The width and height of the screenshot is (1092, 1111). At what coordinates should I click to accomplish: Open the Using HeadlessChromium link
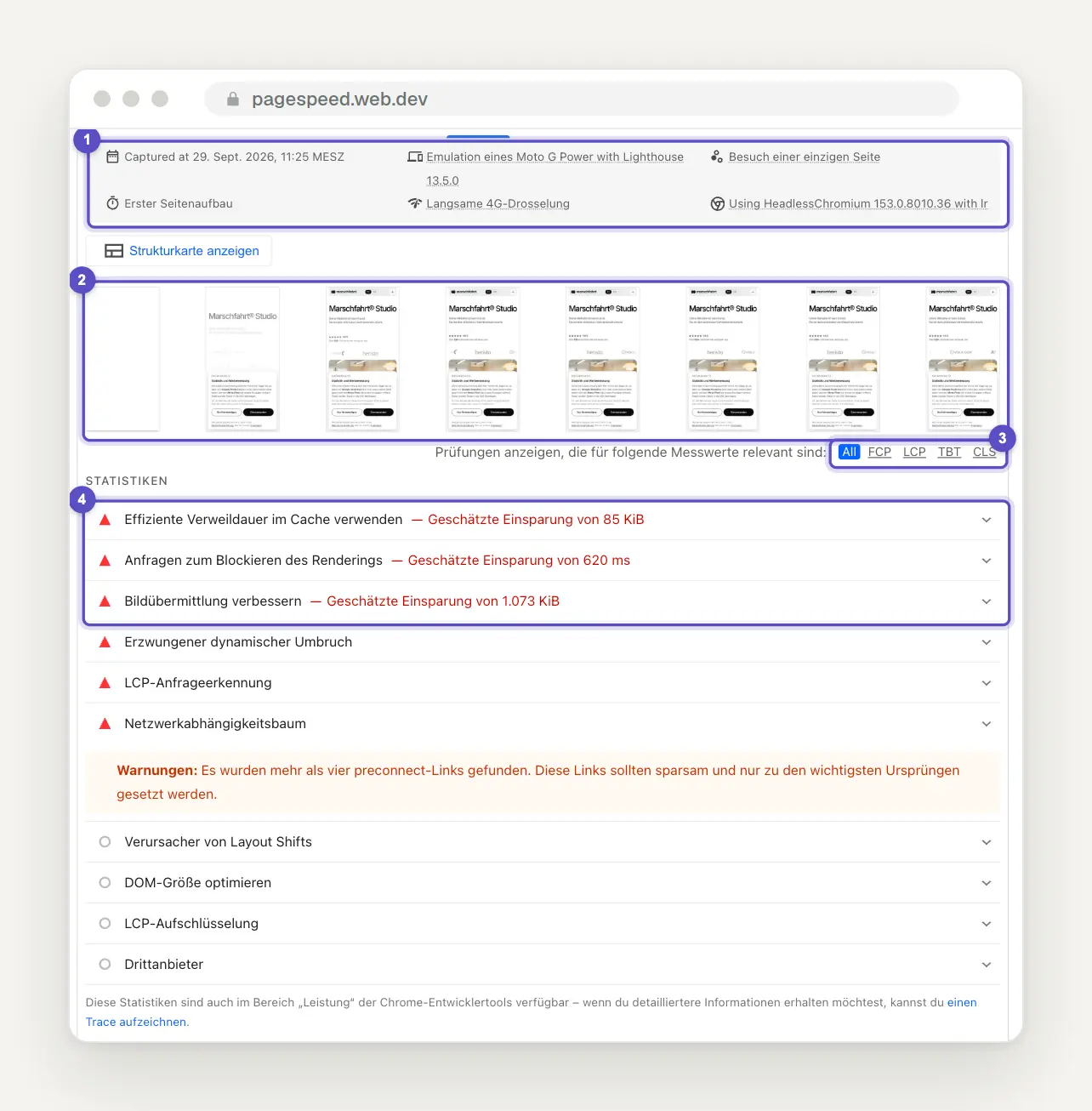[858, 203]
